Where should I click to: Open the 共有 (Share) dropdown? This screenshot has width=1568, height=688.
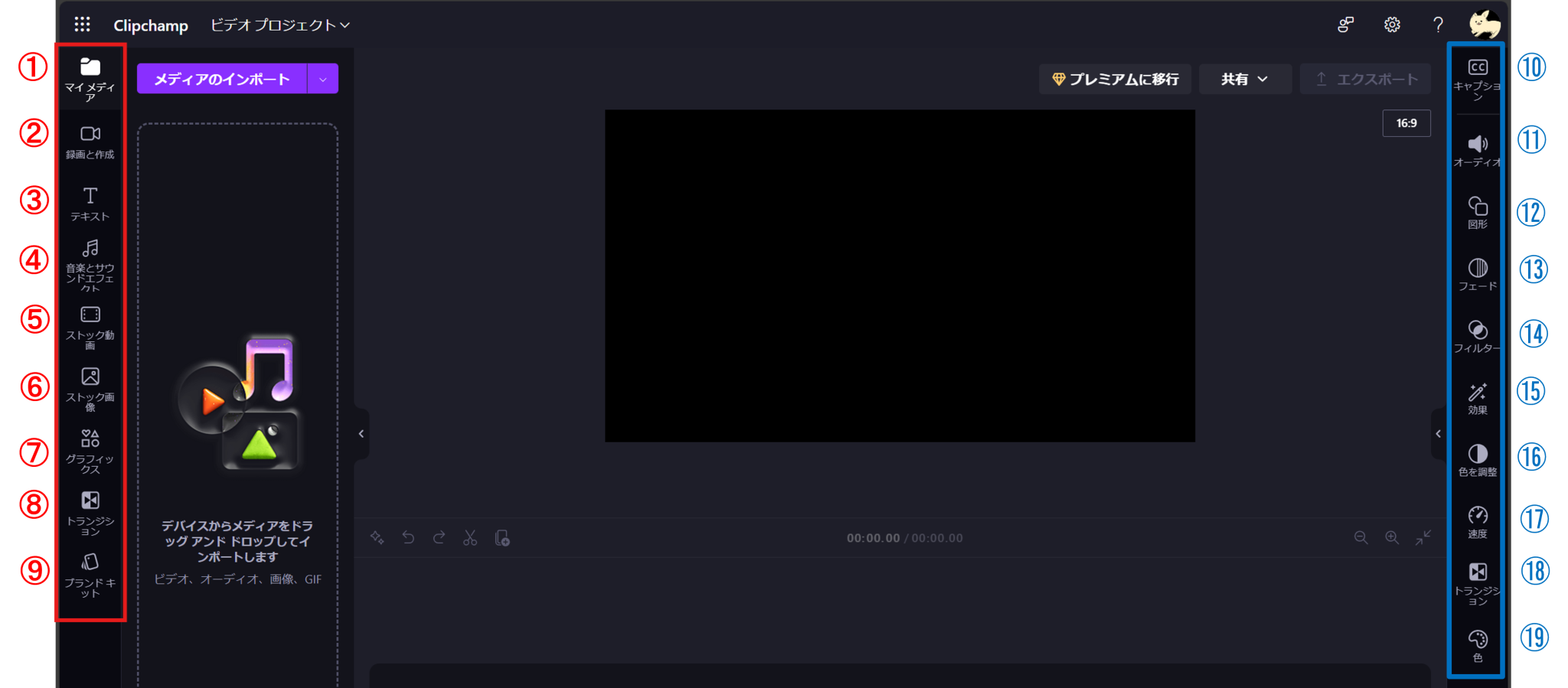[1244, 79]
